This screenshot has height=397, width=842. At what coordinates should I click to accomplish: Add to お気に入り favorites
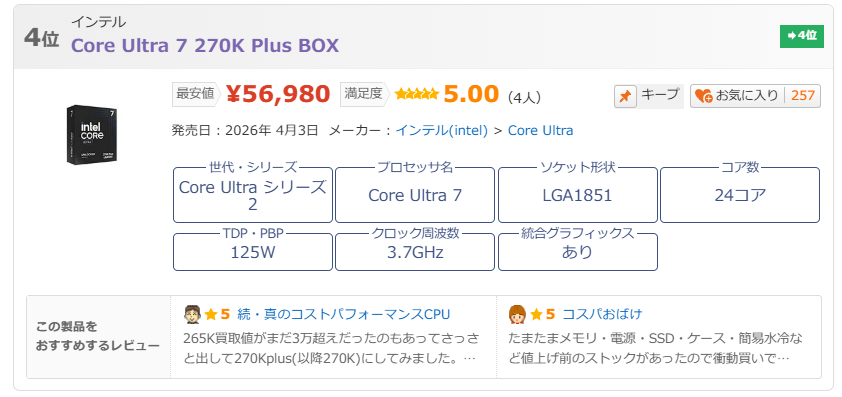755,96
